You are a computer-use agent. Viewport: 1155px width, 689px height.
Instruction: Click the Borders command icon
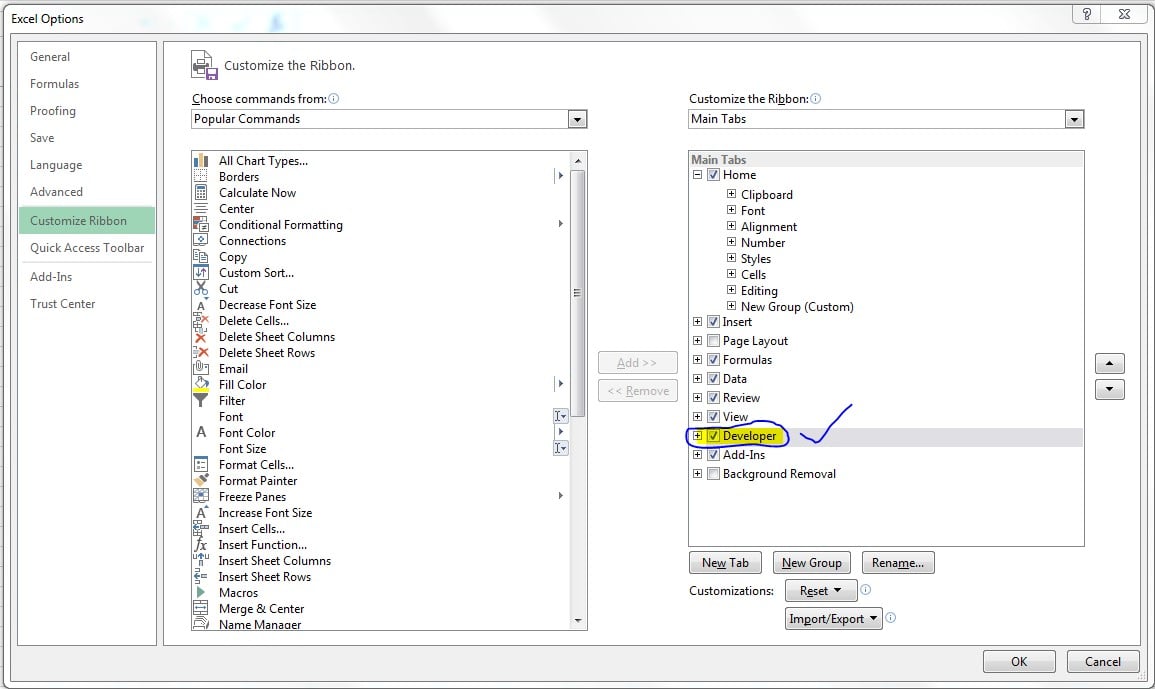click(200, 176)
